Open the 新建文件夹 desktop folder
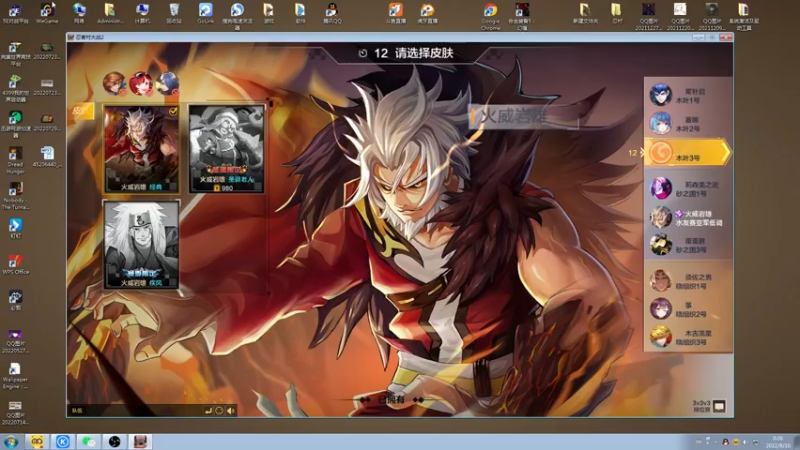This screenshot has height=450, width=800. point(585,13)
